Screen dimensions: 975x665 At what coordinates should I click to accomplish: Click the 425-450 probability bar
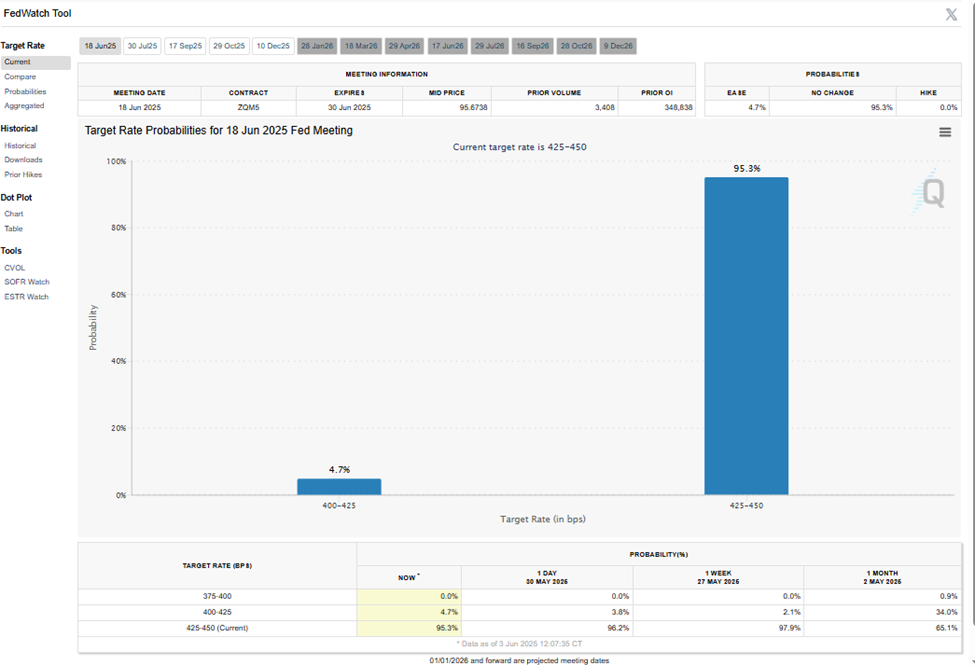tap(746, 336)
